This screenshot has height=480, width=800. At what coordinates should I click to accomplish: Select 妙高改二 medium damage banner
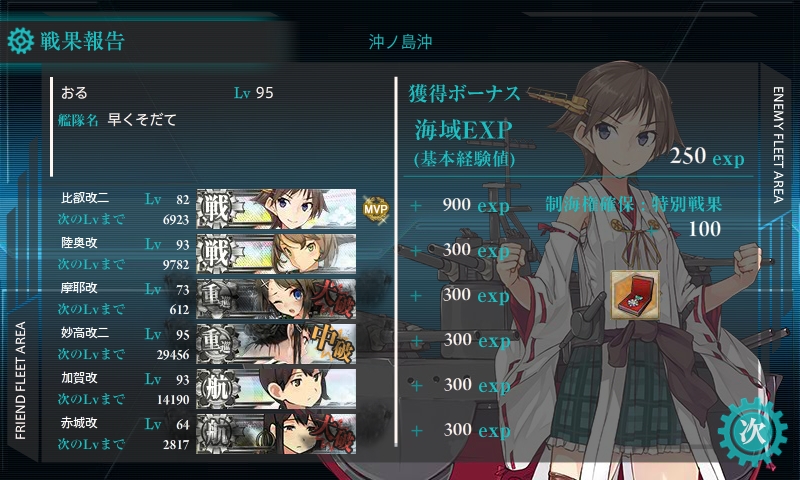(x=276, y=344)
